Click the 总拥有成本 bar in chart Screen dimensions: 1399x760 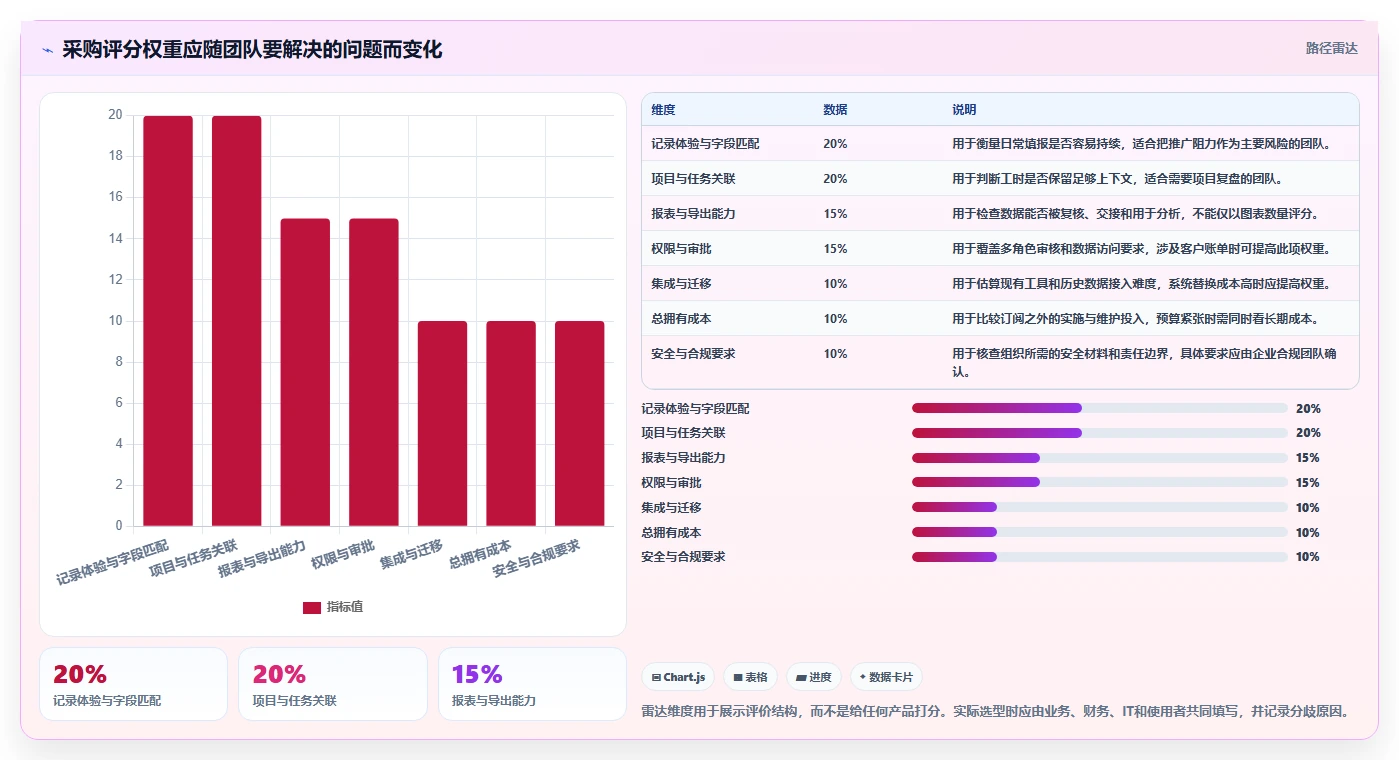(511, 423)
